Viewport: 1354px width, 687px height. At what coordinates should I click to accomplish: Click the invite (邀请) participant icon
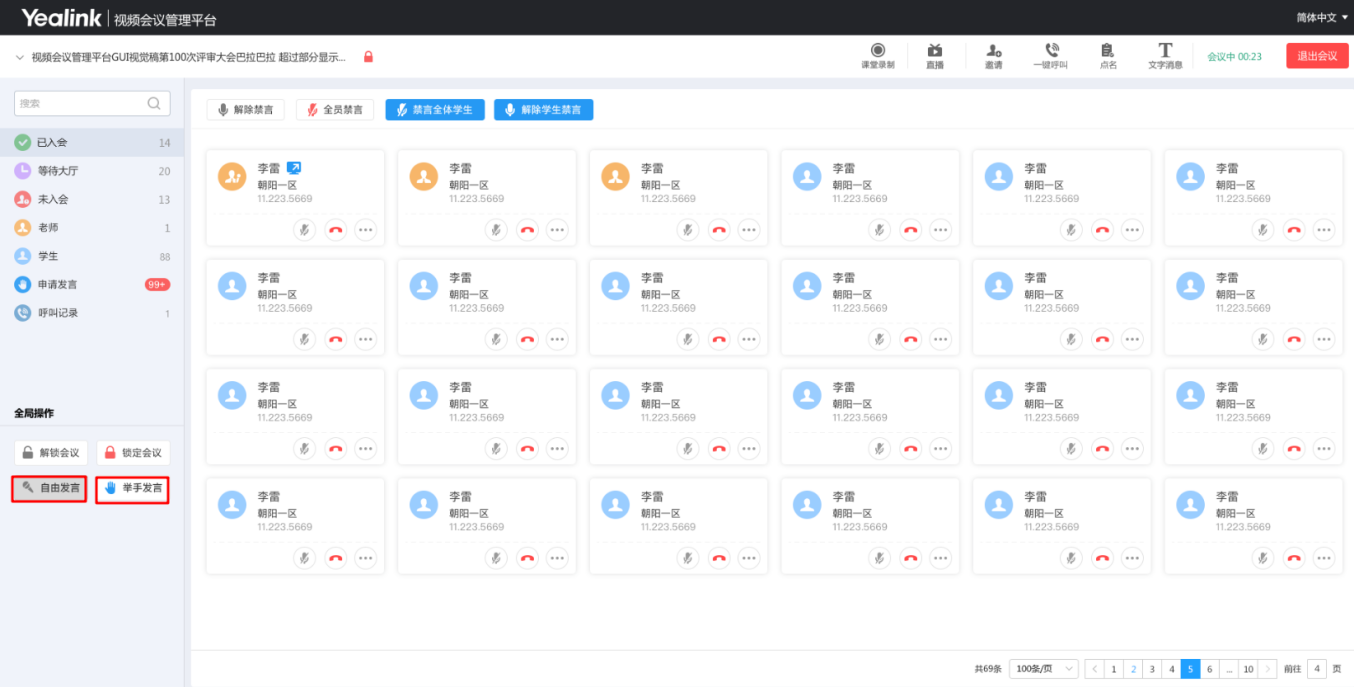point(993,55)
